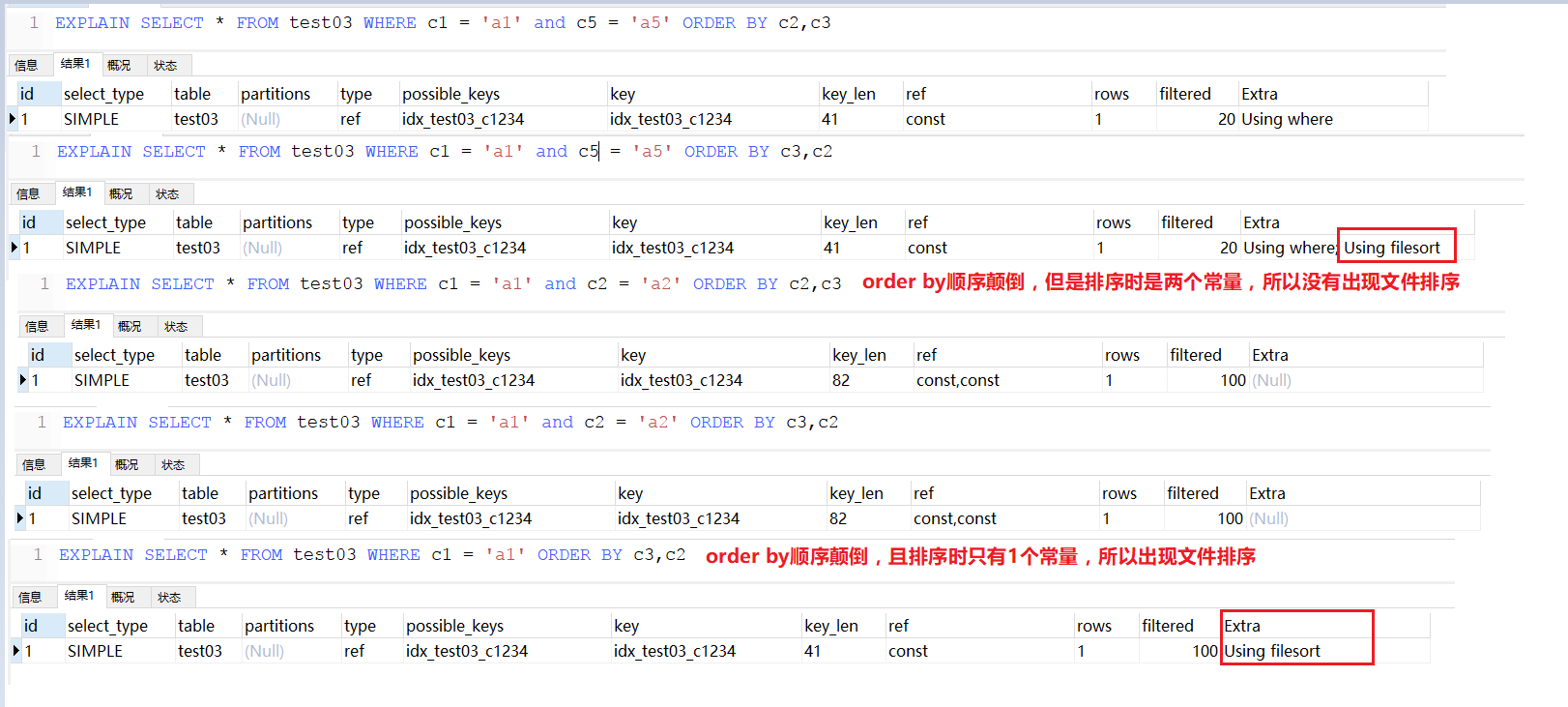
Task: Click SQL line with c5 ORDER BY c3,c2
Action: (x=445, y=152)
